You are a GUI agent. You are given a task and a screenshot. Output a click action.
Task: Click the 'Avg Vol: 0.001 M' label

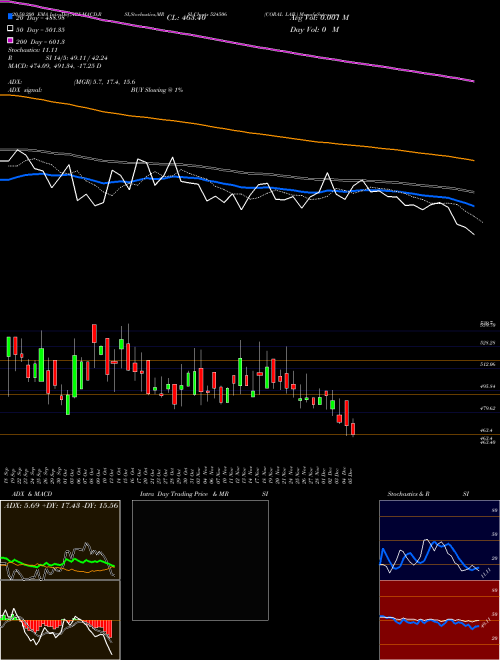(320, 18)
